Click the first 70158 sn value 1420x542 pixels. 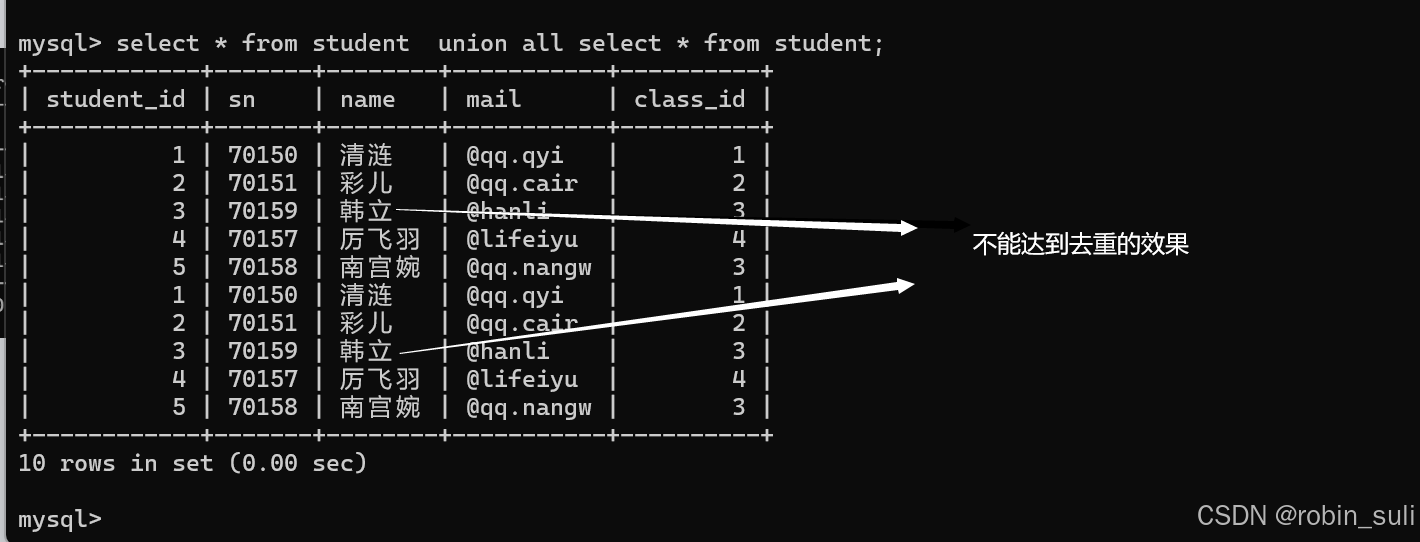pyautogui.click(x=263, y=267)
